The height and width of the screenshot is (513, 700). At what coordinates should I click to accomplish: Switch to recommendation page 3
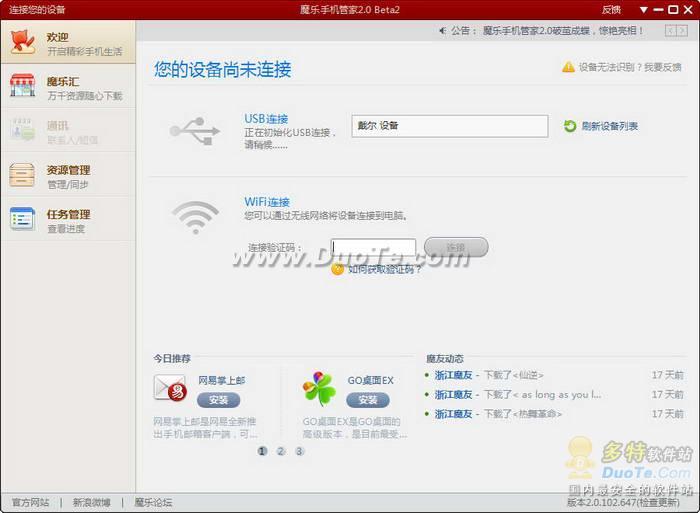click(x=299, y=451)
